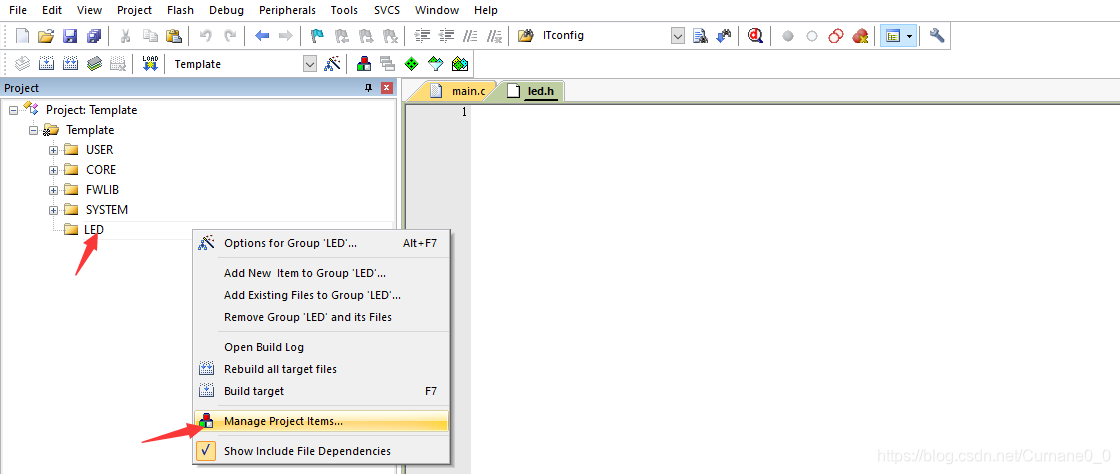Open Options for Target magic wand icon
Viewport: 1120px width, 474px height.
pos(332,64)
